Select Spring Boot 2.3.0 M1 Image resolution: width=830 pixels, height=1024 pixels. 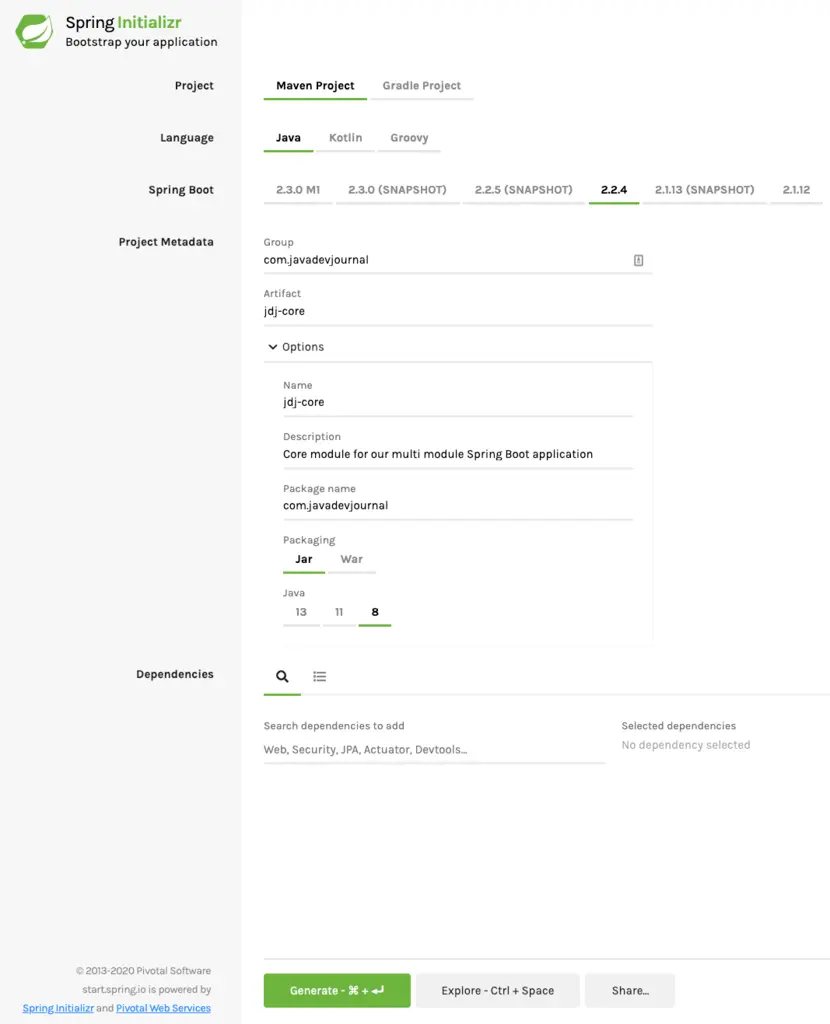[298, 190]
